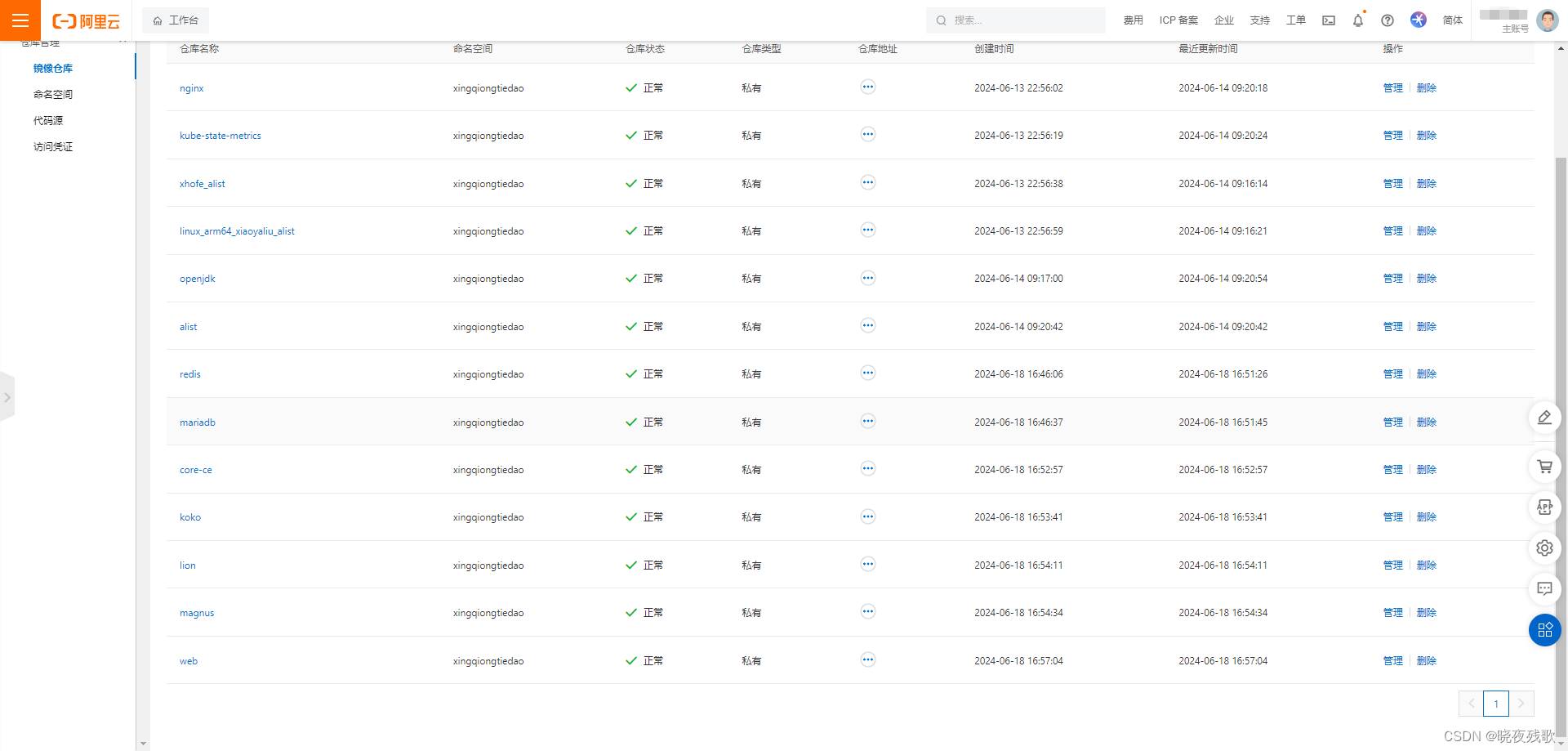Show repository address for redis
Screen dimensions: 1568x751
[x=867, y=373]
